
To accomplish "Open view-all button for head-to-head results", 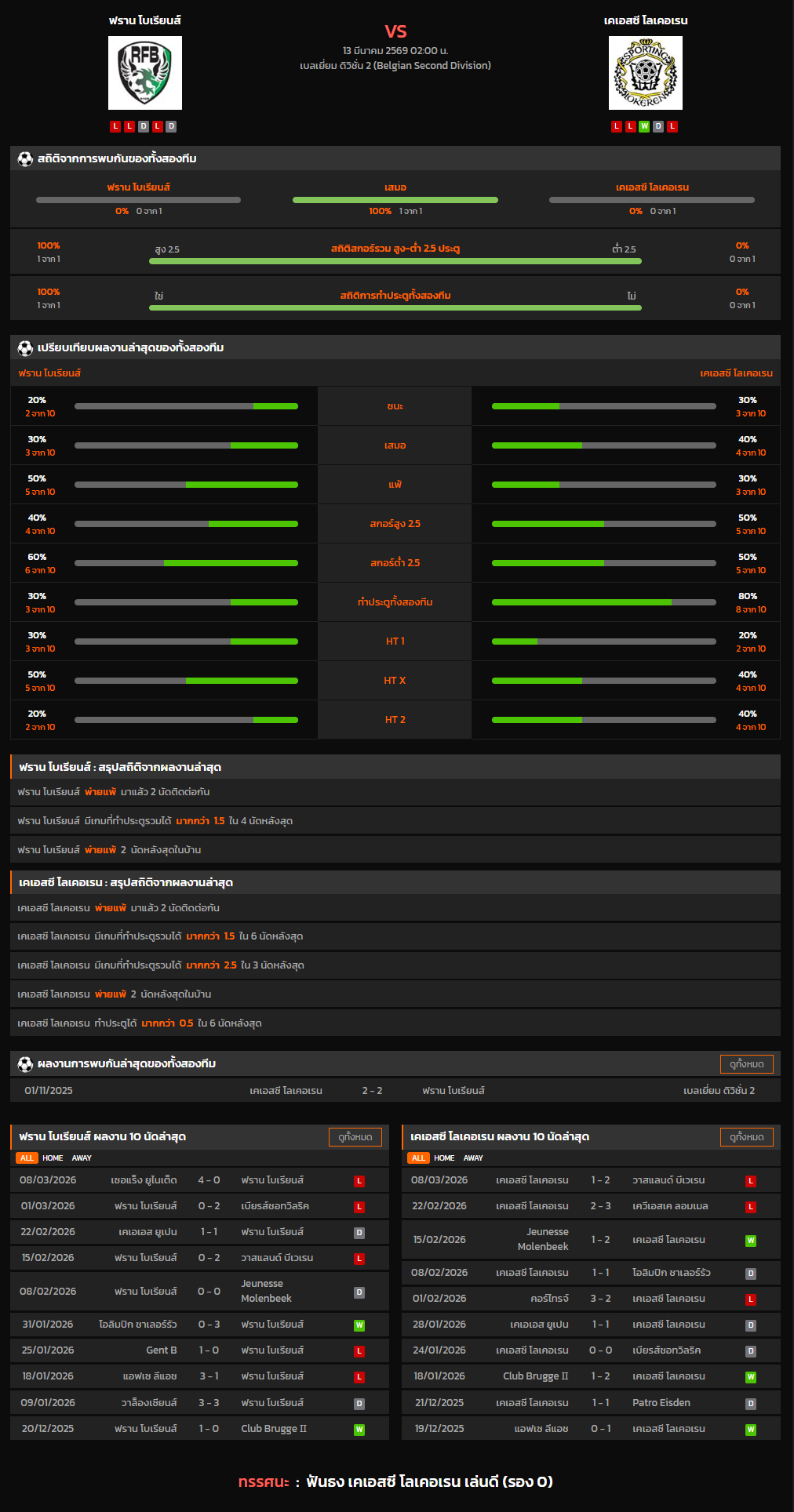I will [746, 1064].
